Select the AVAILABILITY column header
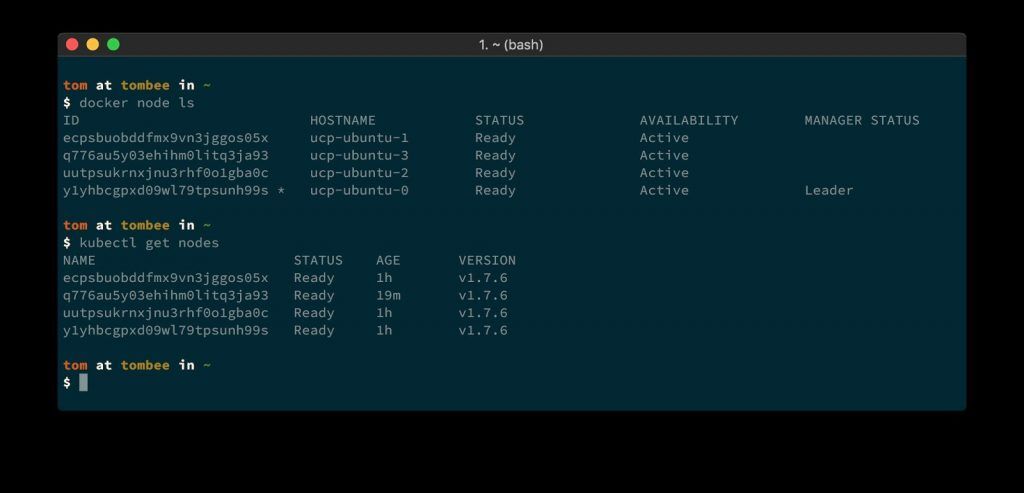1024x493 pixels. point(689,121)
